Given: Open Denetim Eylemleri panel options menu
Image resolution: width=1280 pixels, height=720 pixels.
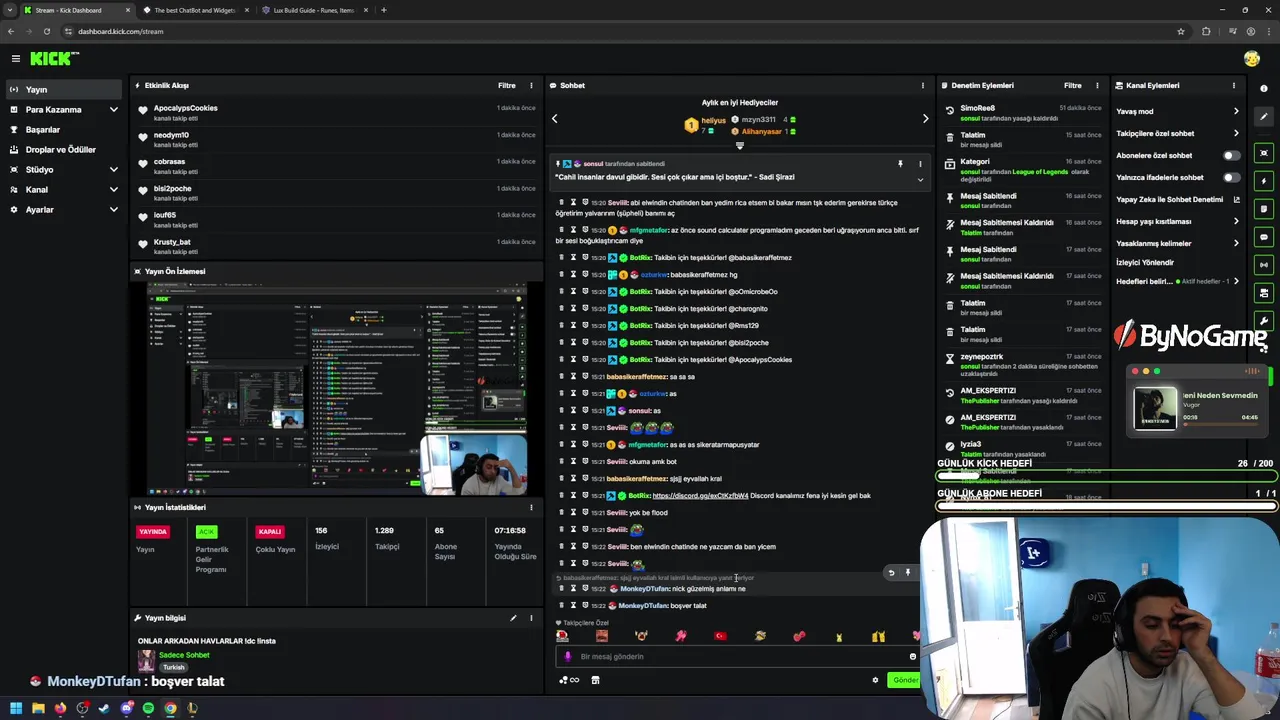Looking at the screenshot, I should [1097, 85].
